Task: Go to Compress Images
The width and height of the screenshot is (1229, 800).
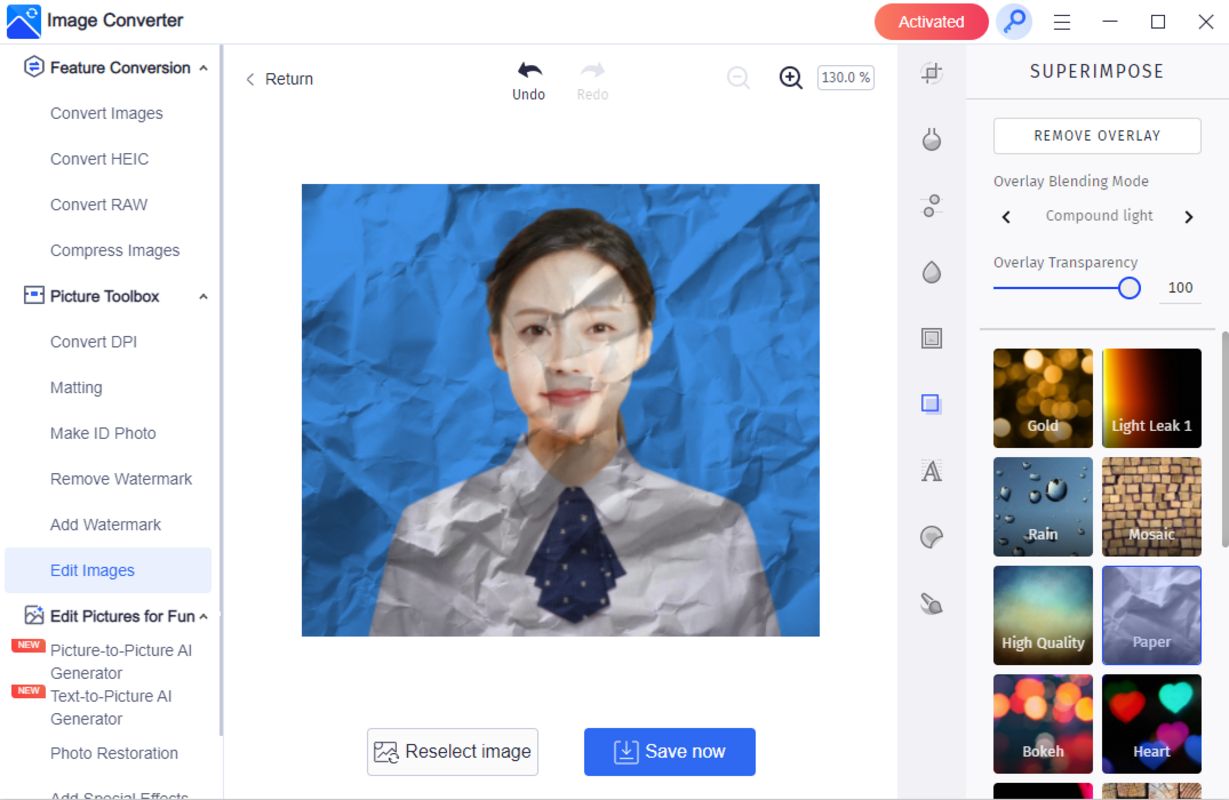Action: tap(115, 250)
